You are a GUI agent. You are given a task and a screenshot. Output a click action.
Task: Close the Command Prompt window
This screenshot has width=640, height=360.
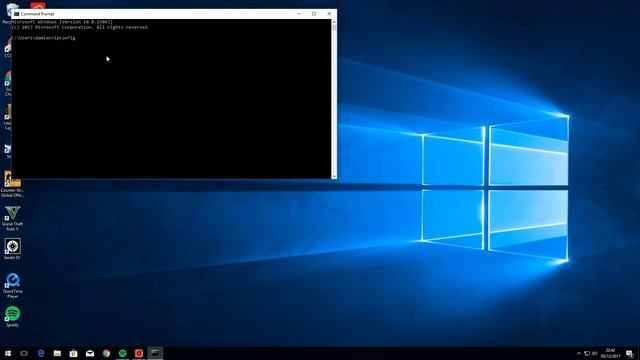(329, 14)
